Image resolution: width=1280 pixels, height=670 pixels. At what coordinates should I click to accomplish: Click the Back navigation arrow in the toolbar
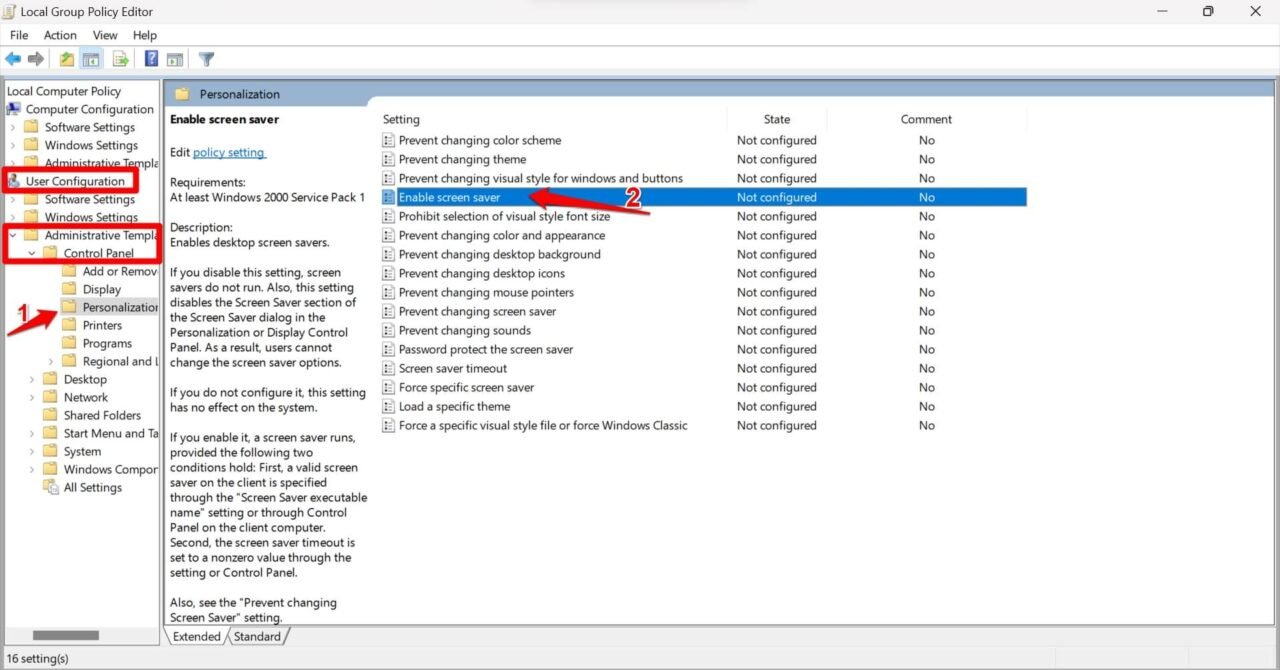coord(13,58)
